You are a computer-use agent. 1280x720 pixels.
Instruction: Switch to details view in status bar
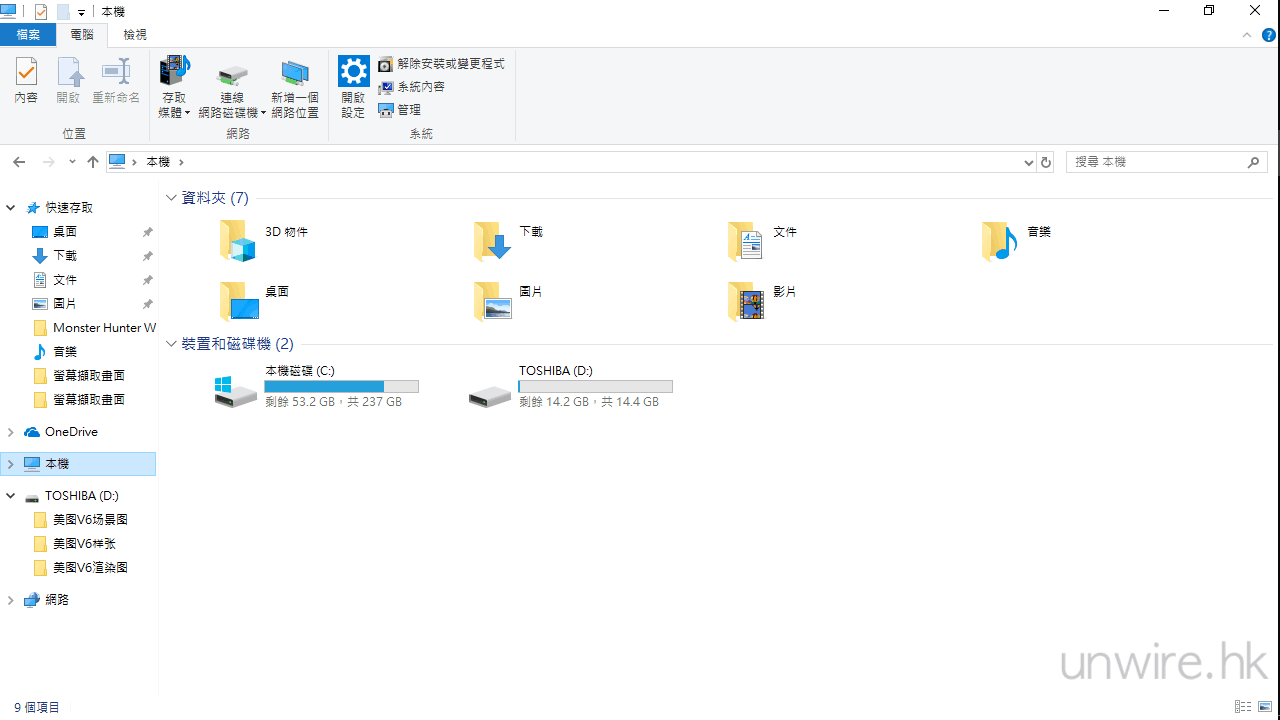click(1243, 707)
